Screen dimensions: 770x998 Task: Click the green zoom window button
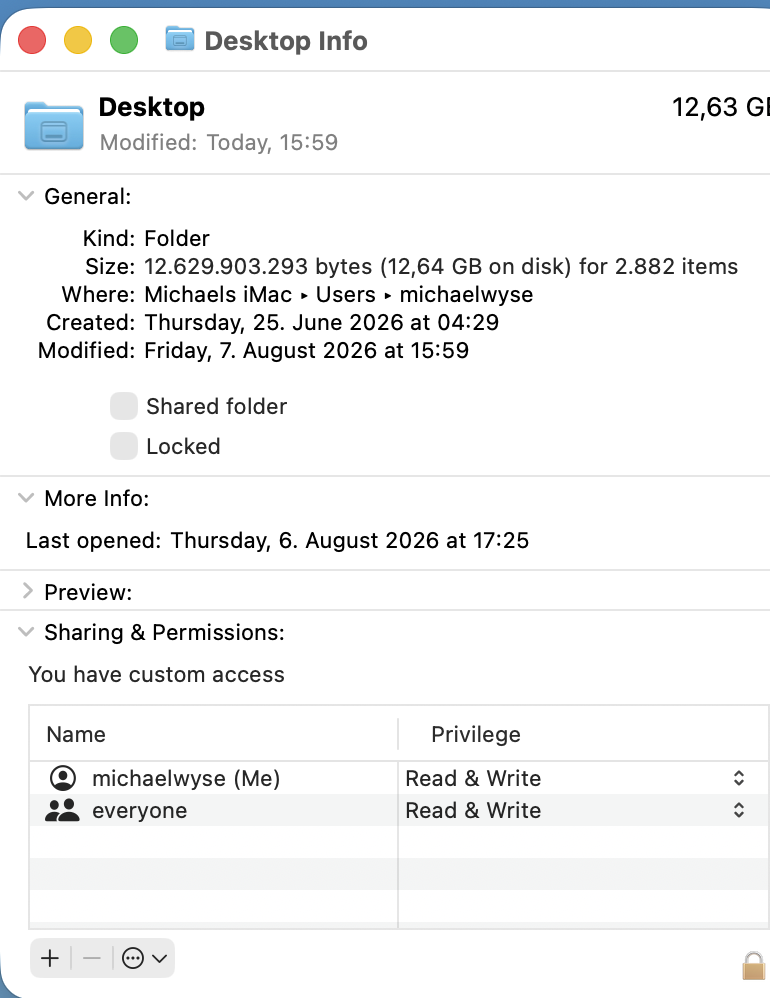coord(124,40)
